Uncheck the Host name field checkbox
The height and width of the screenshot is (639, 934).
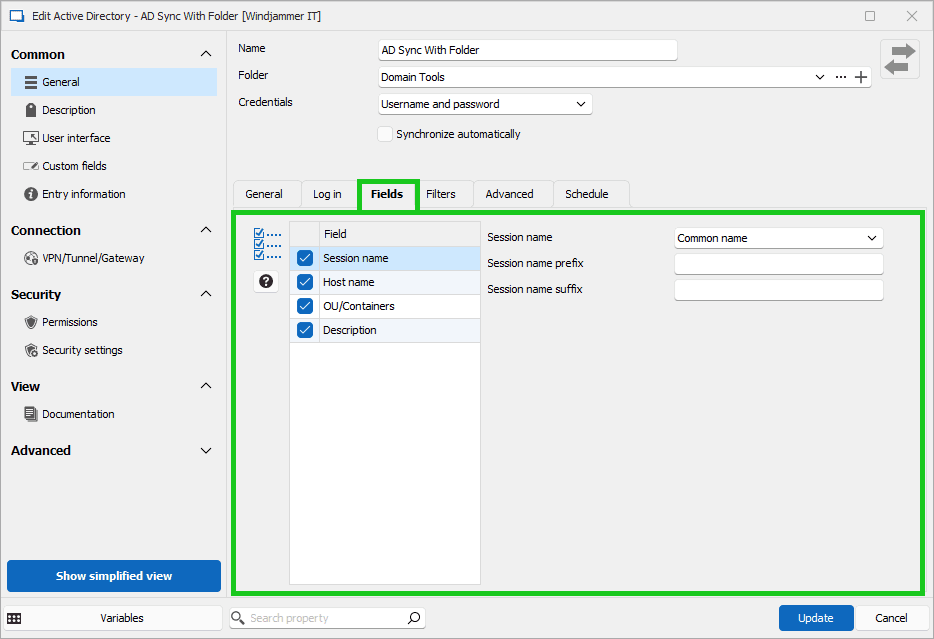(x=305, y=282)
